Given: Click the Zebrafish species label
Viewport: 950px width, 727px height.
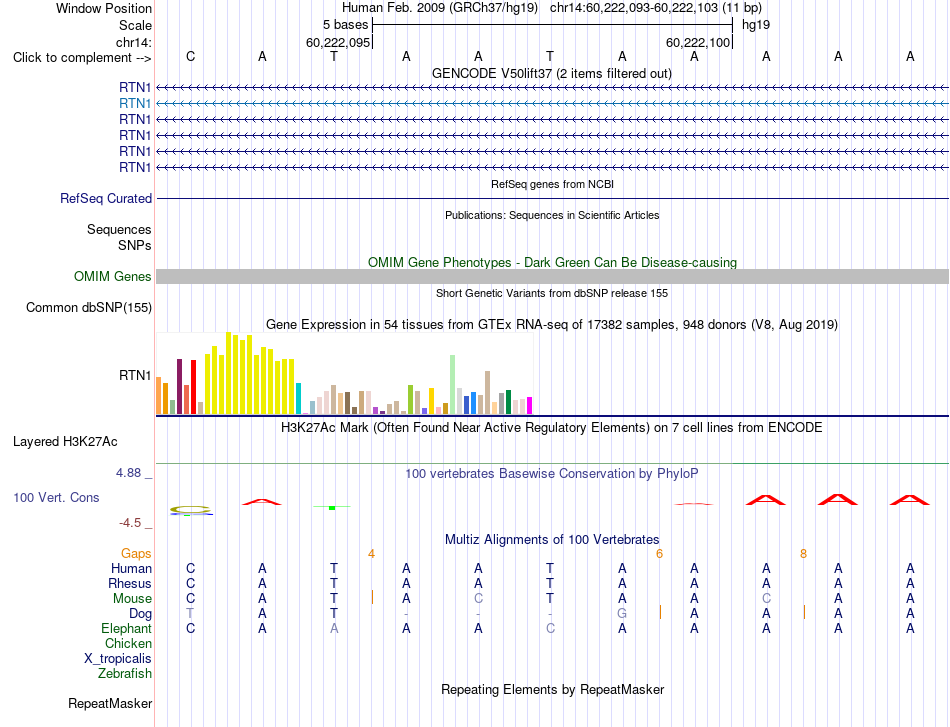Looking at the screenshot, I should (x=125, y=674).
